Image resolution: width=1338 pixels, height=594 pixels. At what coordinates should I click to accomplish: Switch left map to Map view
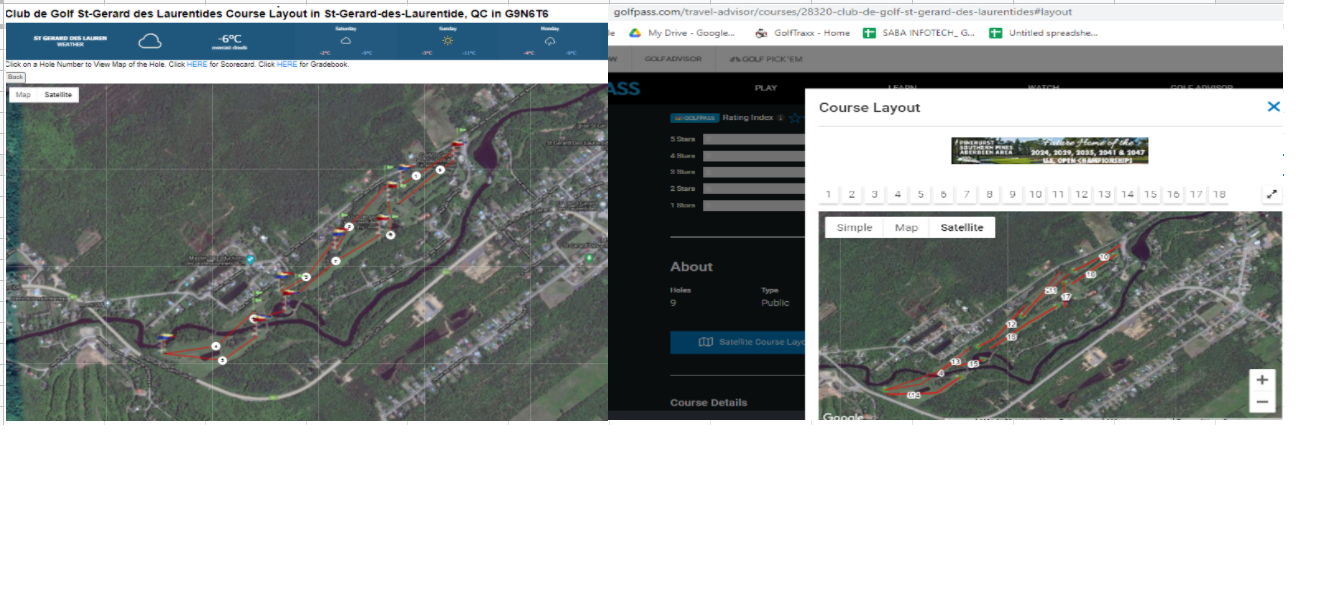pyautogui.click(x=23, y=95)
